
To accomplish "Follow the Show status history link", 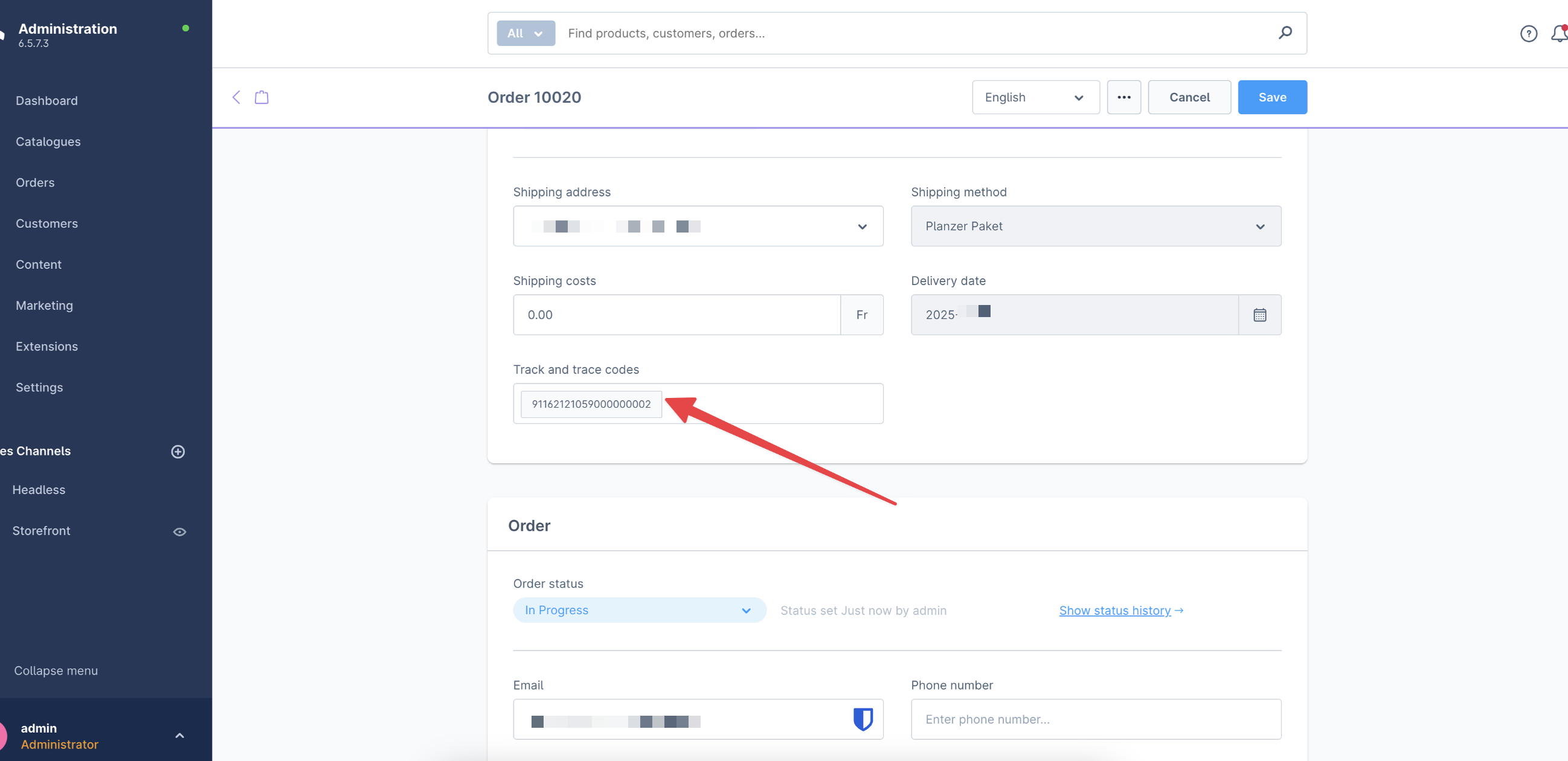I will click(1114, 610).
